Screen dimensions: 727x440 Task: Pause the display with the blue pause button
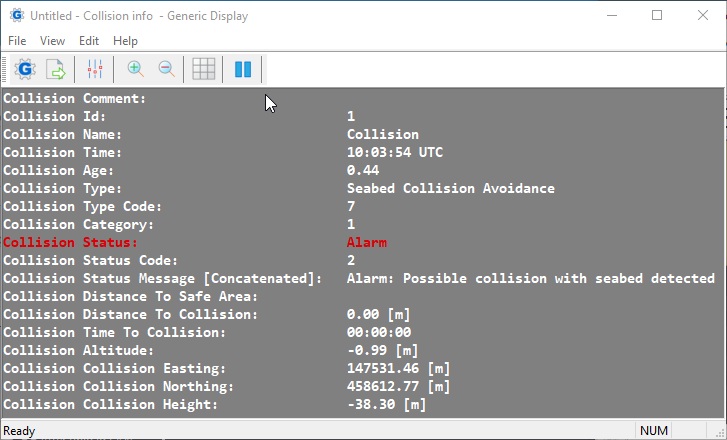coord(242,69)
